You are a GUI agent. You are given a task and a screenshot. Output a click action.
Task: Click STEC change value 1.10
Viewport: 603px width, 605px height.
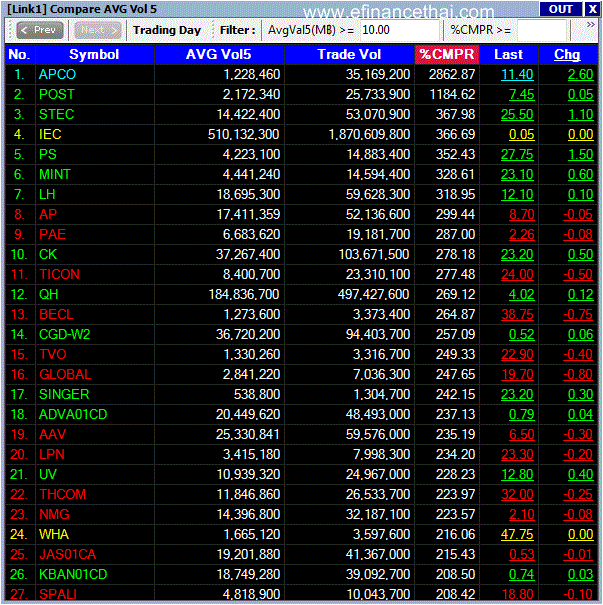pyautogui.click(x=580, y=114)
